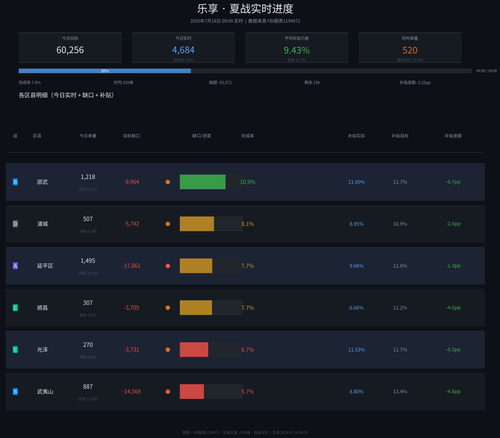The width and height of the screenshot is (500, 438).
Task: Click the 乐享 · 夏战实时进度 title
Action: [245, 9]
